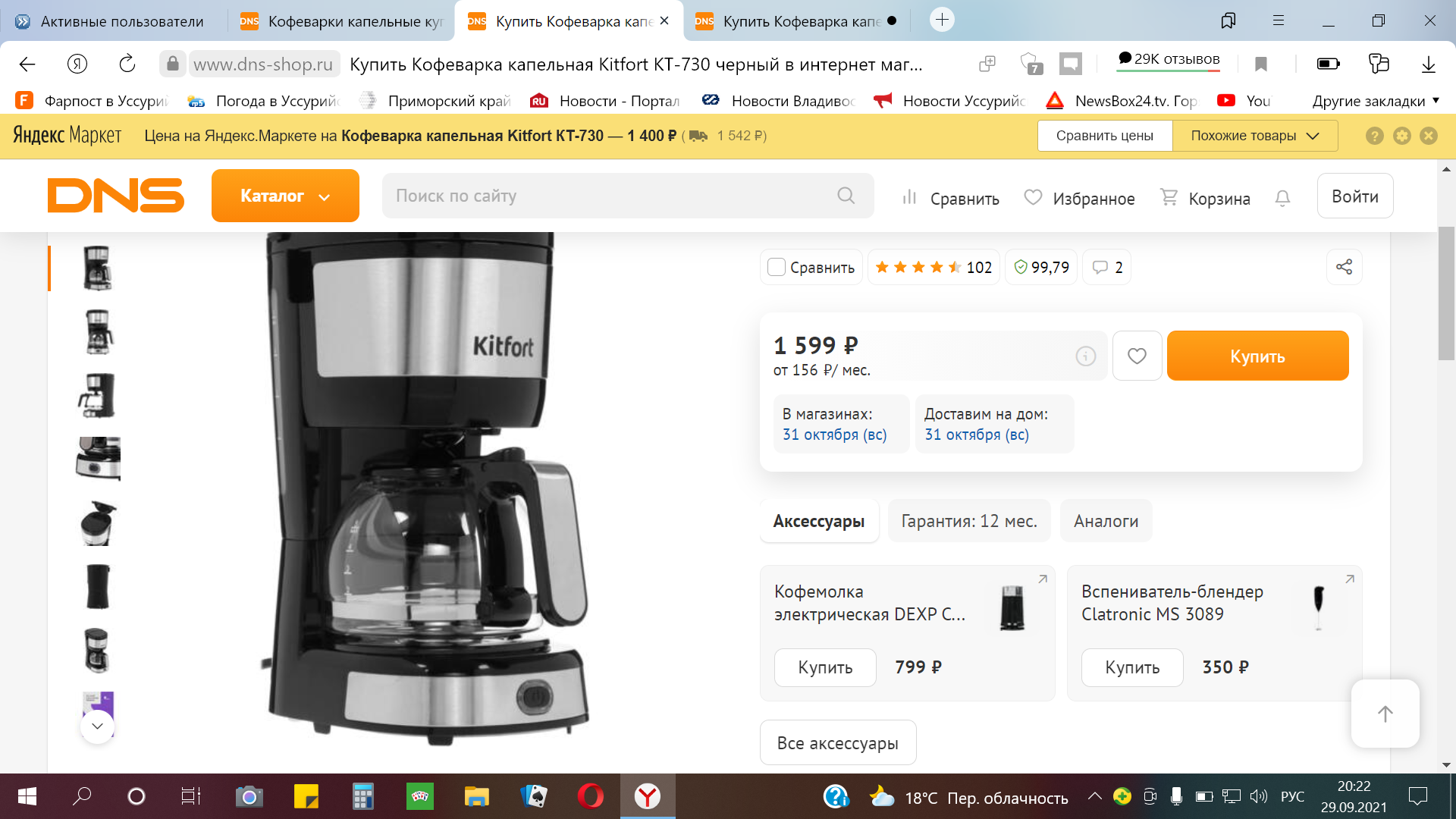Select the Гарантия: 12 мес. tab
This screenshot has width=1456, height=819.
point(969,521)
